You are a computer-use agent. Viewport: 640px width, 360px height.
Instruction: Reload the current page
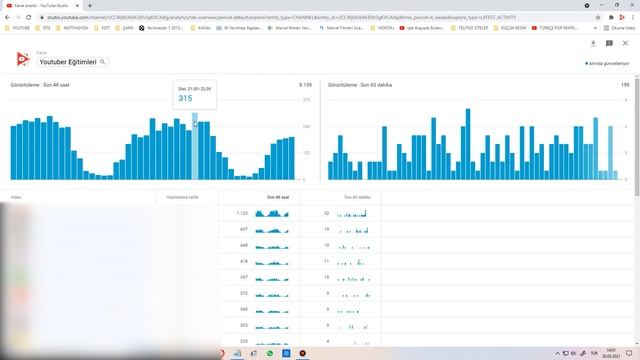pyautogui.click(x=29, y=17)
